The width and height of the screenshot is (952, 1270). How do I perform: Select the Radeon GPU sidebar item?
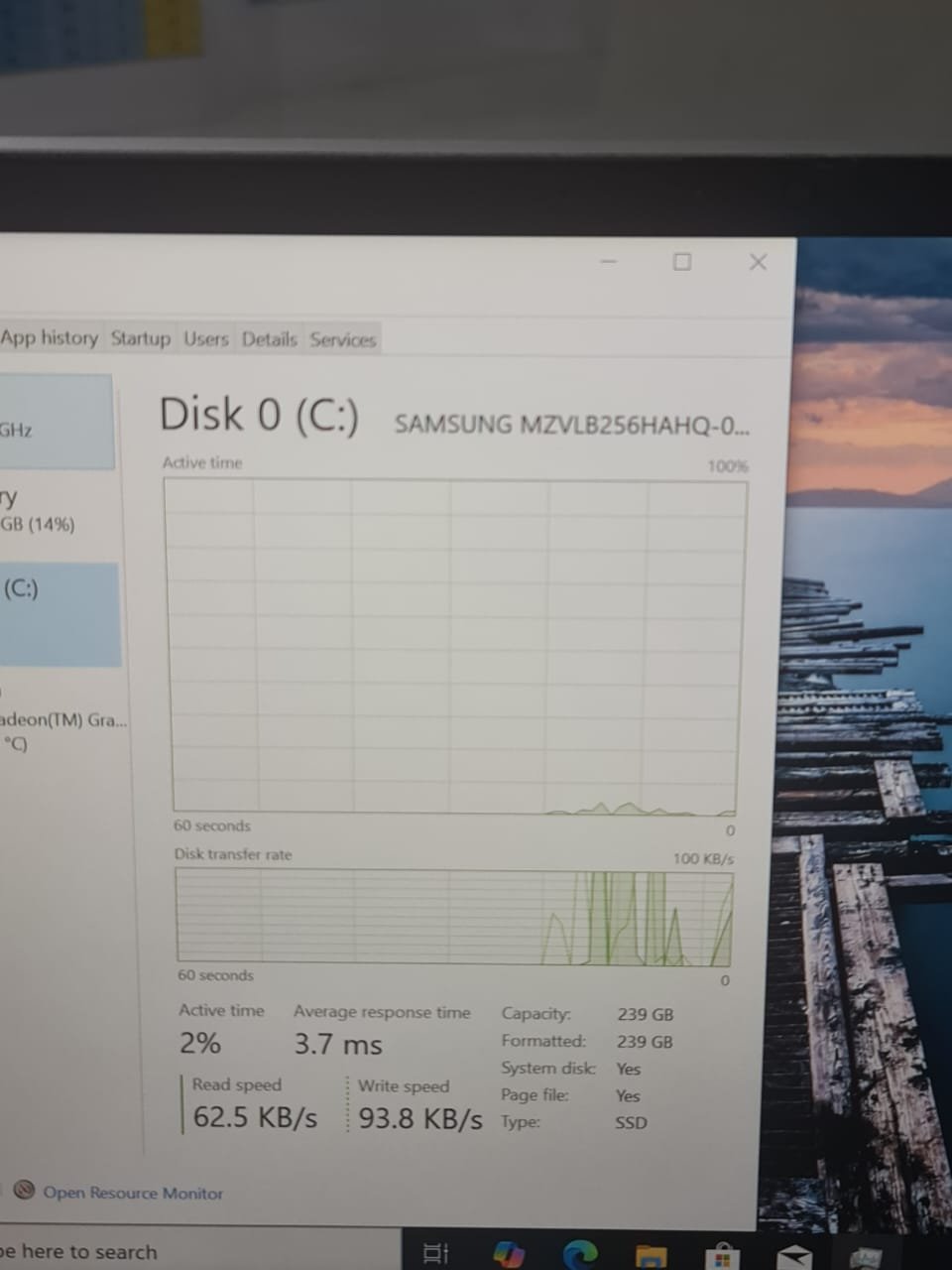[x=59, y=729]
